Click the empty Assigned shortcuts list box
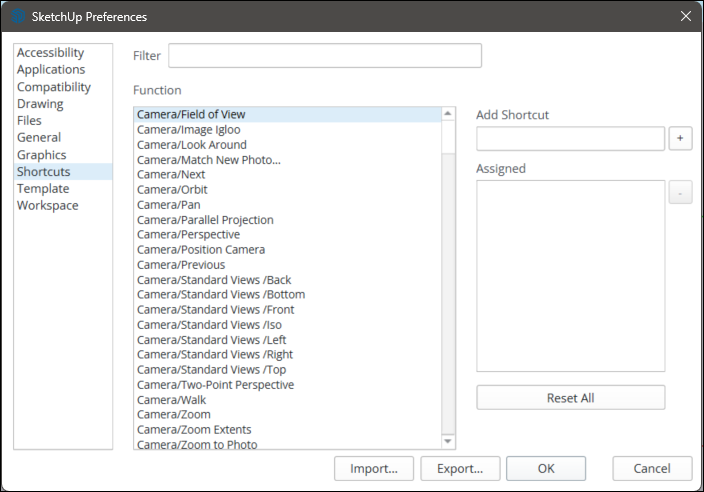Image resolution: width=704 pixels, height=492 pixels. click(570, 276)
